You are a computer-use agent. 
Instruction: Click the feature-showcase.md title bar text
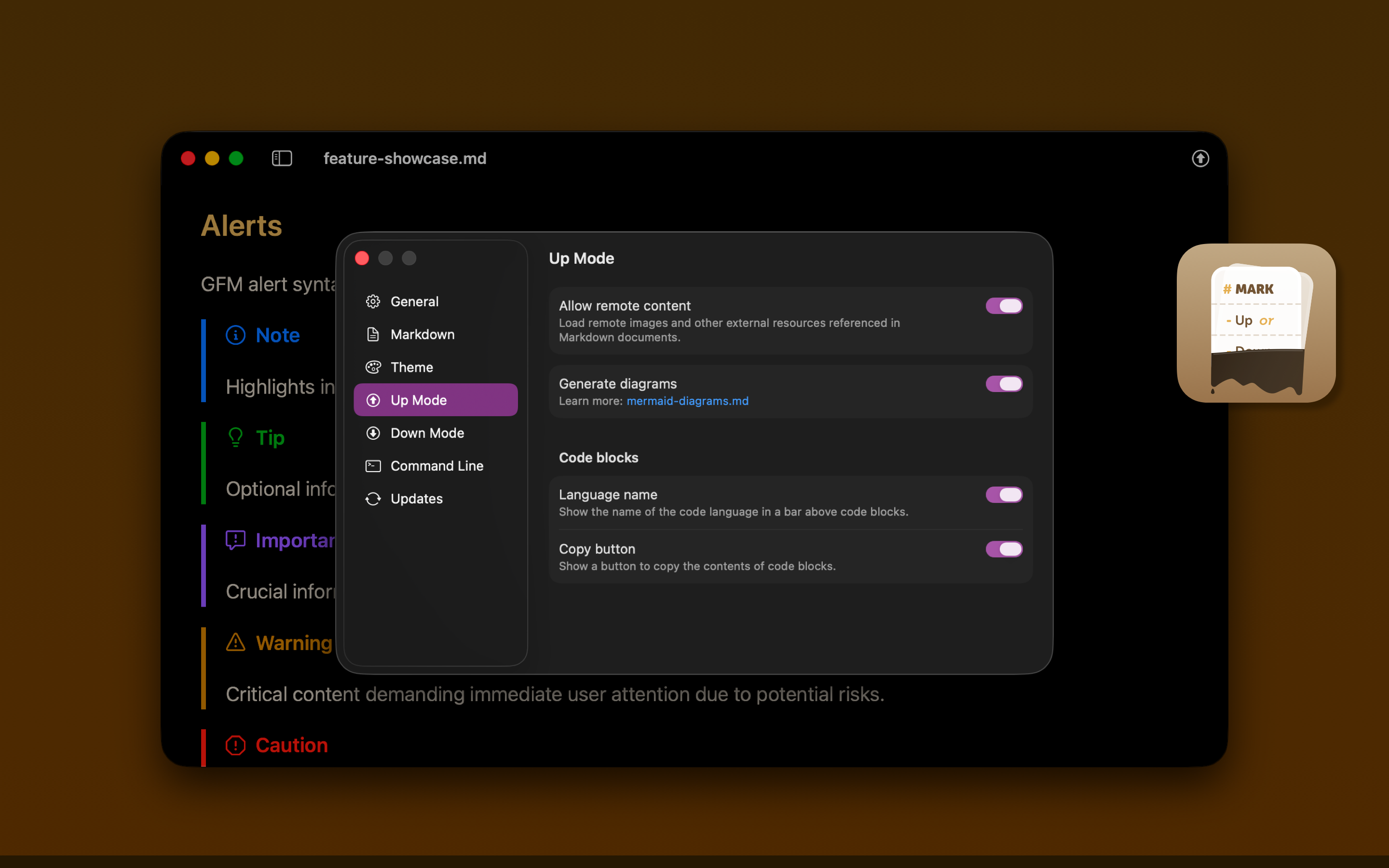click(404, 159)
